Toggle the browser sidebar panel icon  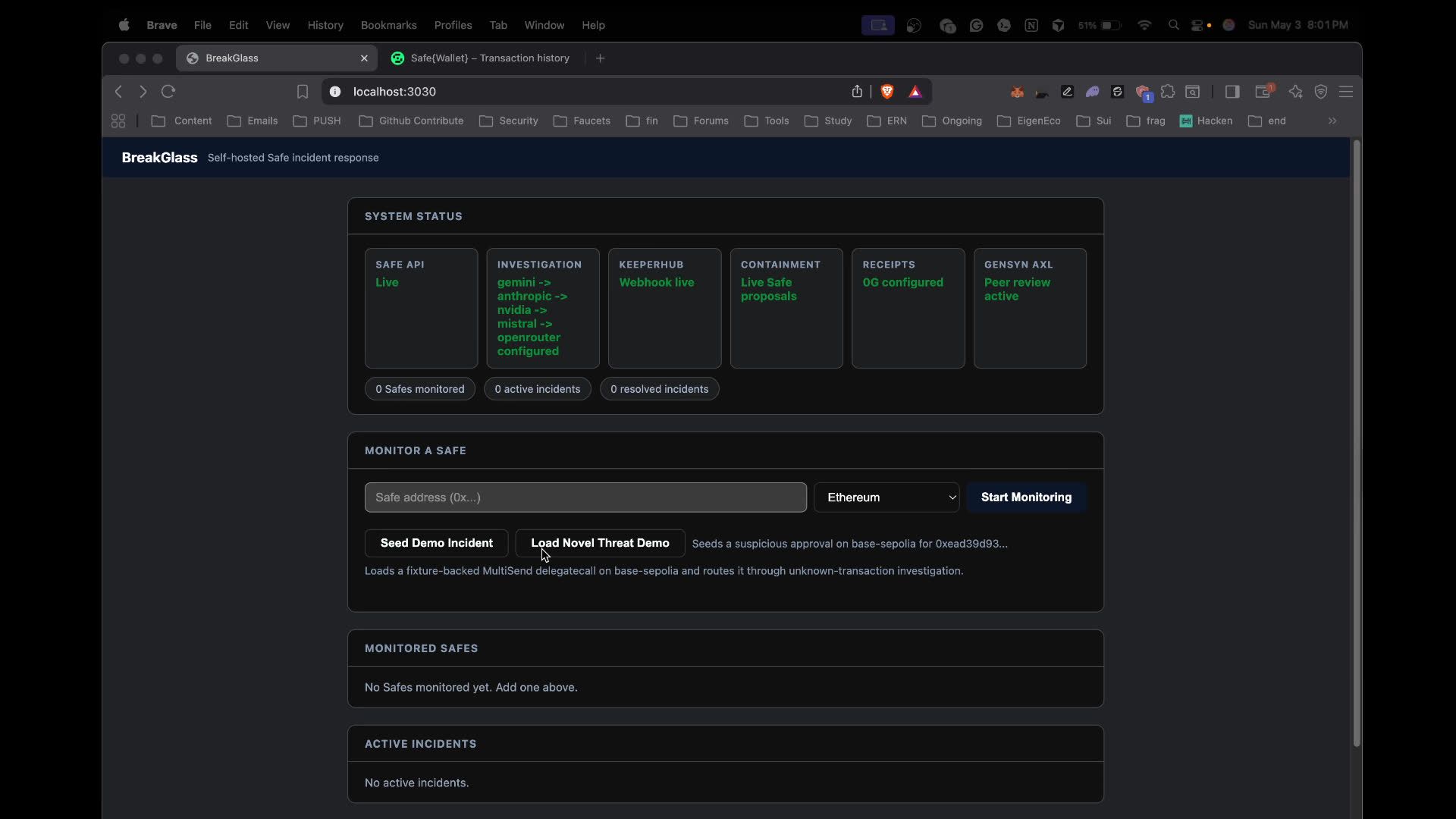(x=1232, y=92)
